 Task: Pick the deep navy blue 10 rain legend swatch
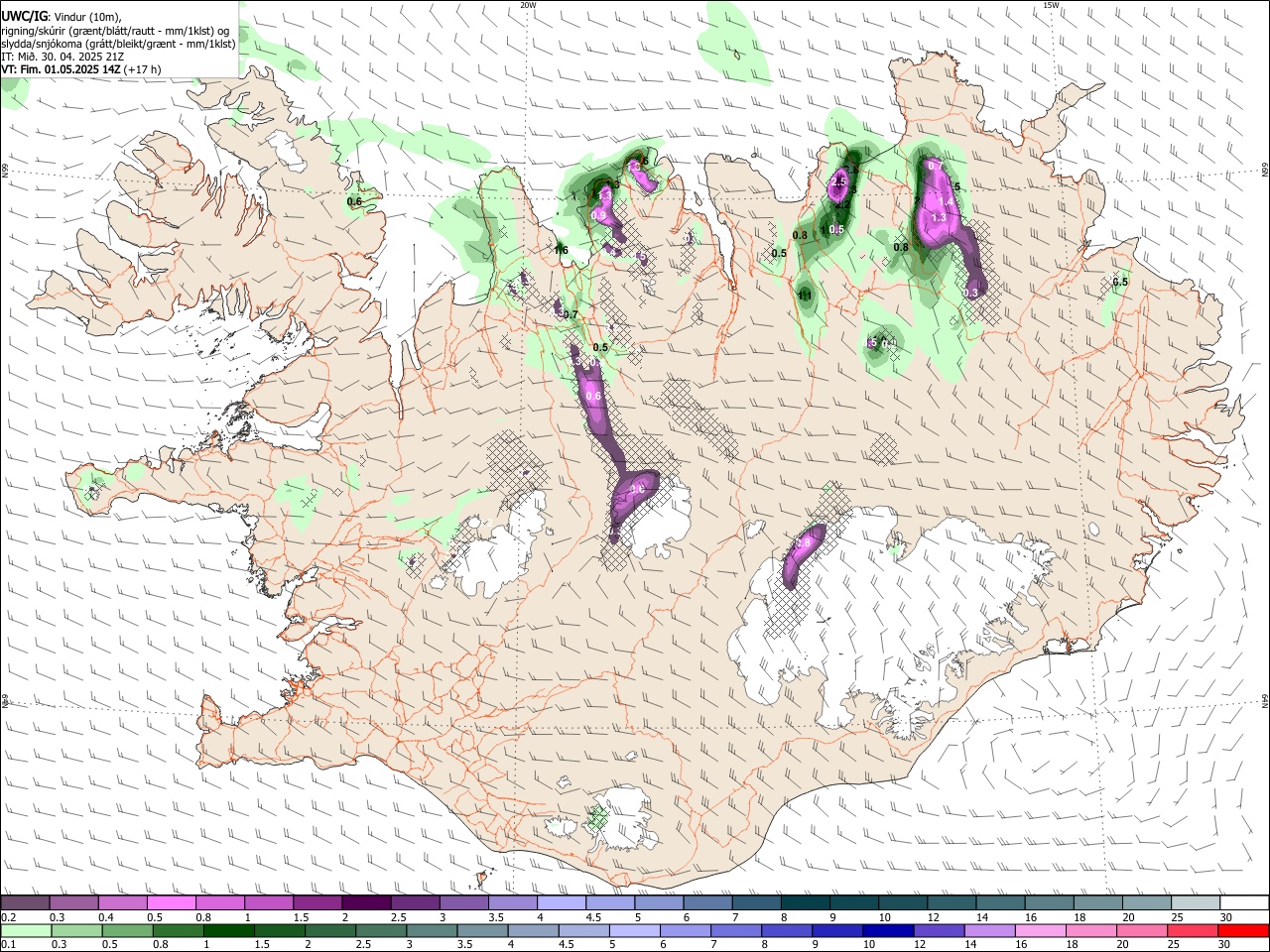[888, 931]
